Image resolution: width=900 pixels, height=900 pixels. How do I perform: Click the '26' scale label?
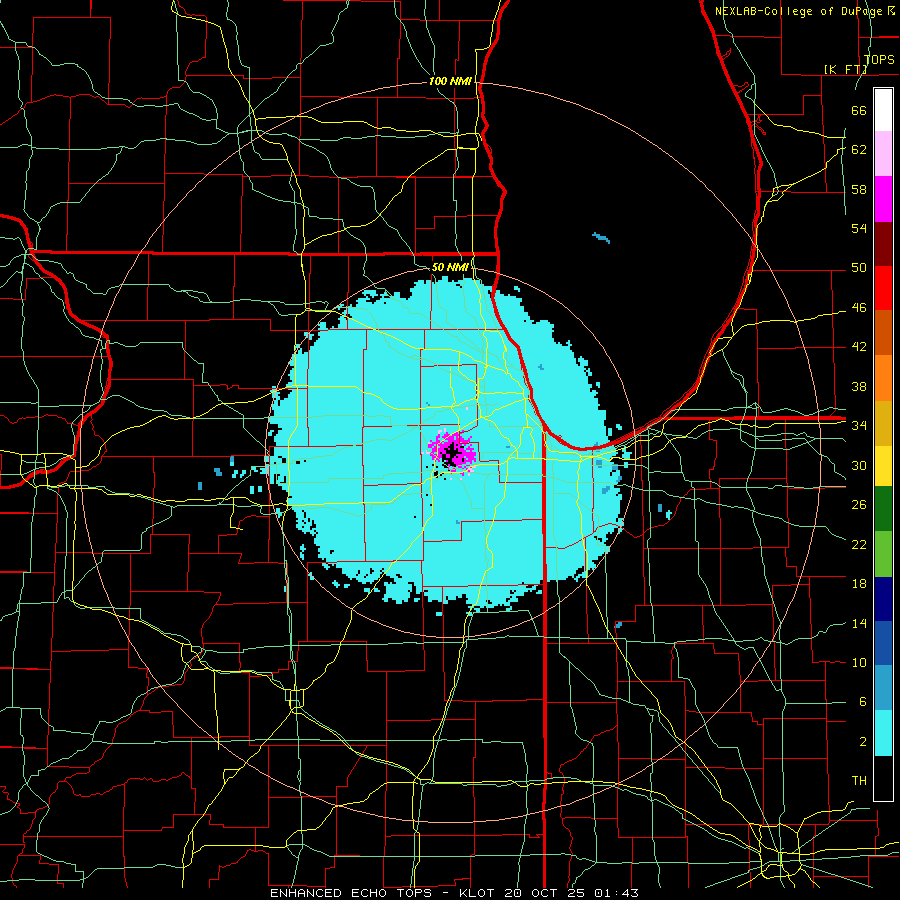859,505
